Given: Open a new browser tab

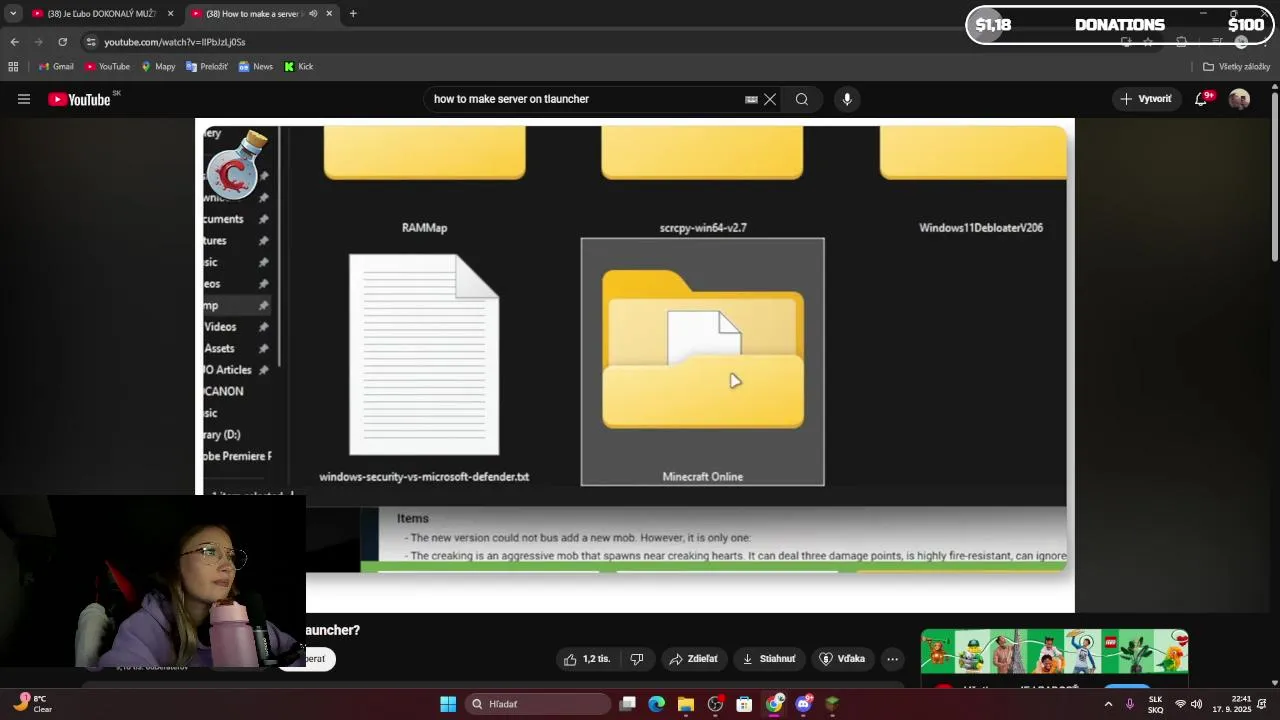Looking at the screenshot, I should click(x=353, y=14).
